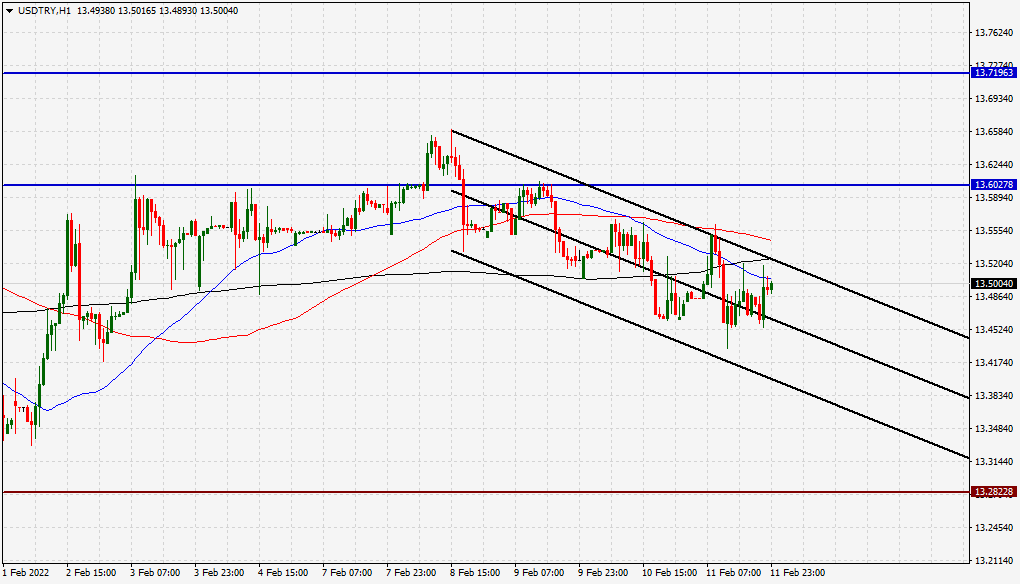Image resolution: width=1020 pixels, height=584 pixels.
Task: Click the 13.76240 price scale value
Action: [994, 33]
